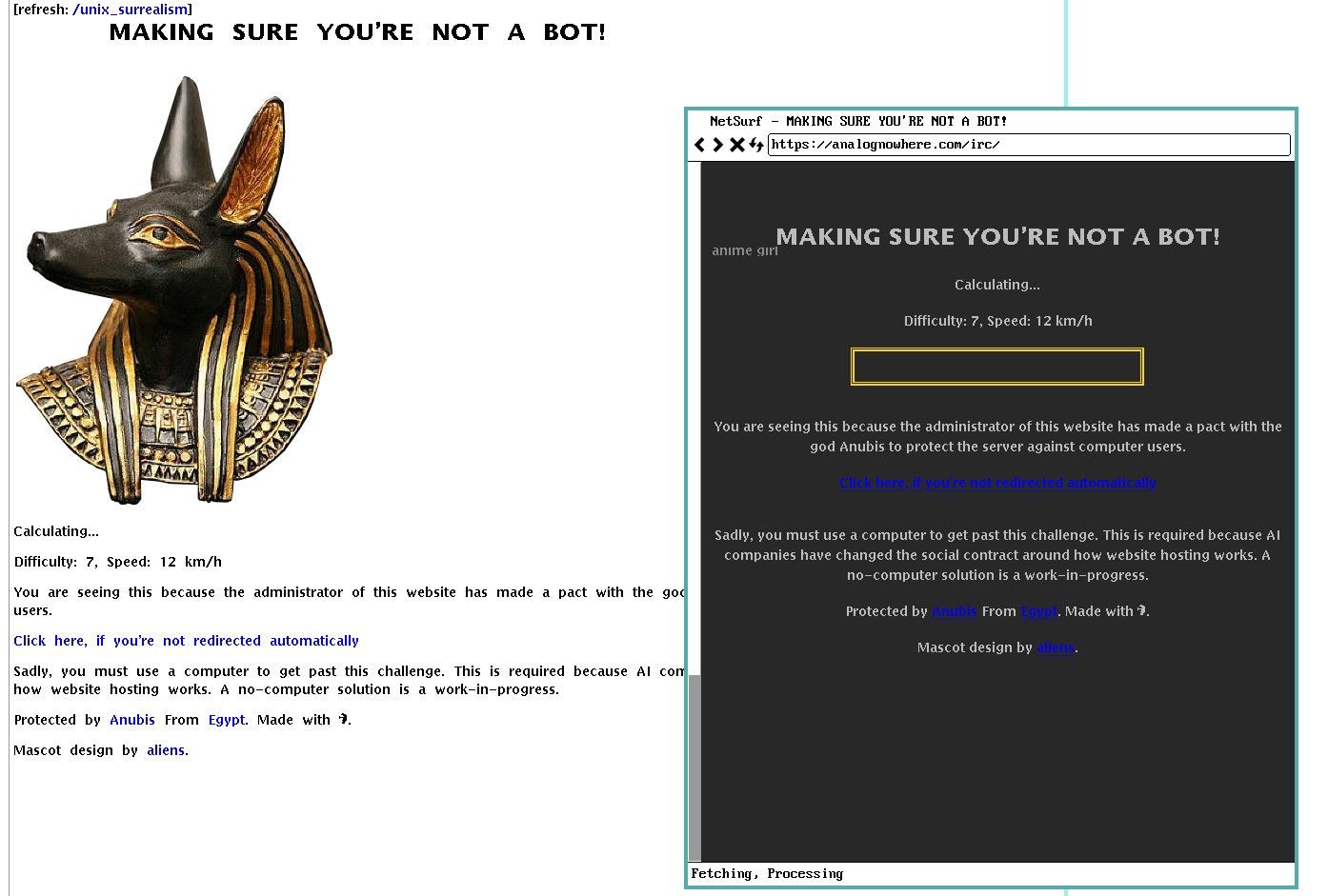Reload the page in NetSurf
1328x896 pixels.
pyautogui.click(x=755, y=145)
